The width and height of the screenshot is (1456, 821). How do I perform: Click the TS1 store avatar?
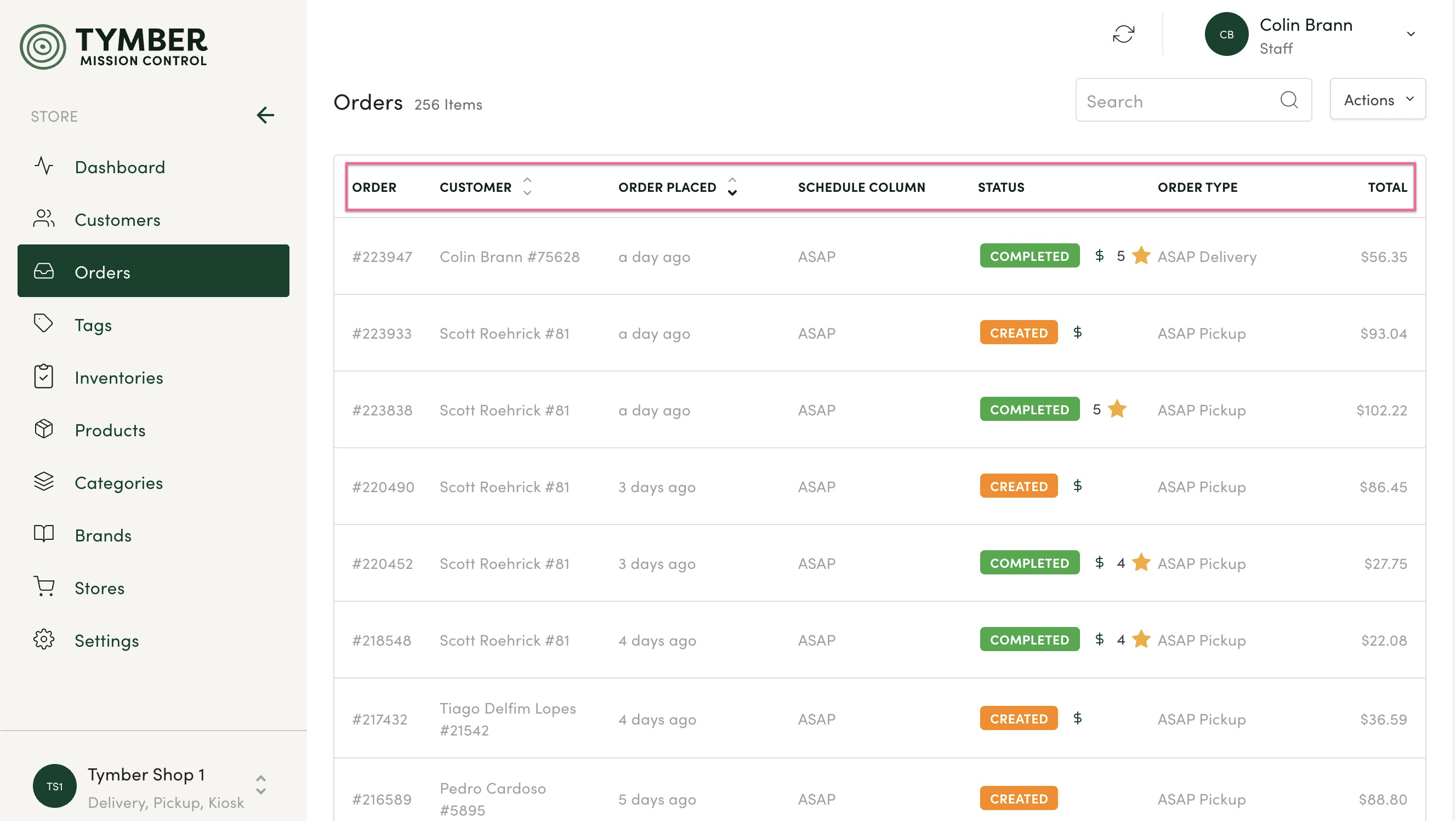tap(54, 786)
